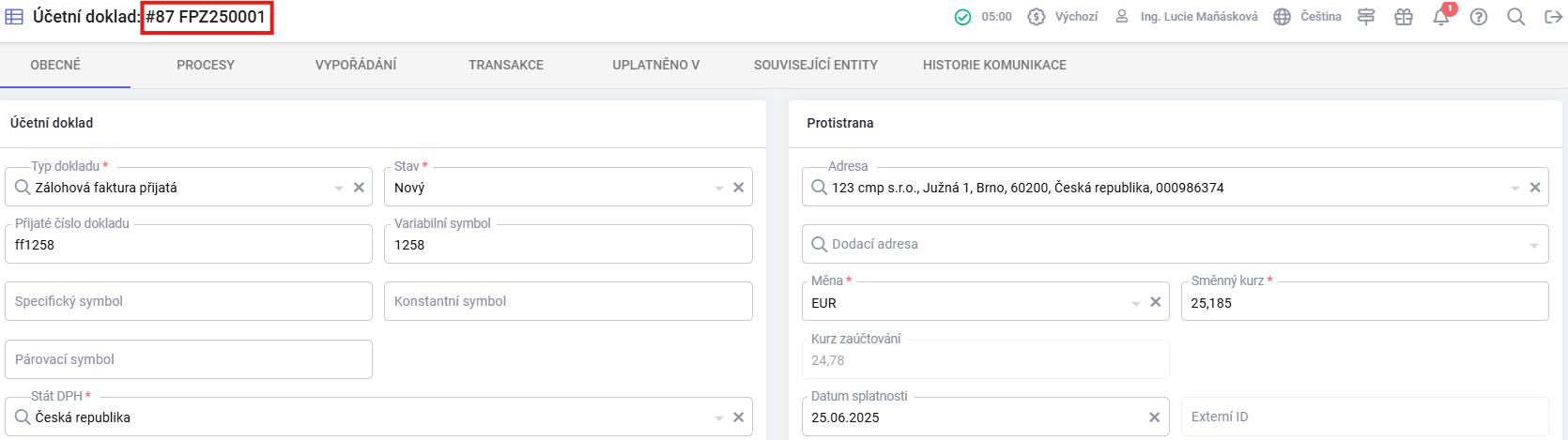This screenshot has height=440, width=1568.
Task: Clear the Typ dokladu field value
Action: coord(359,188)
